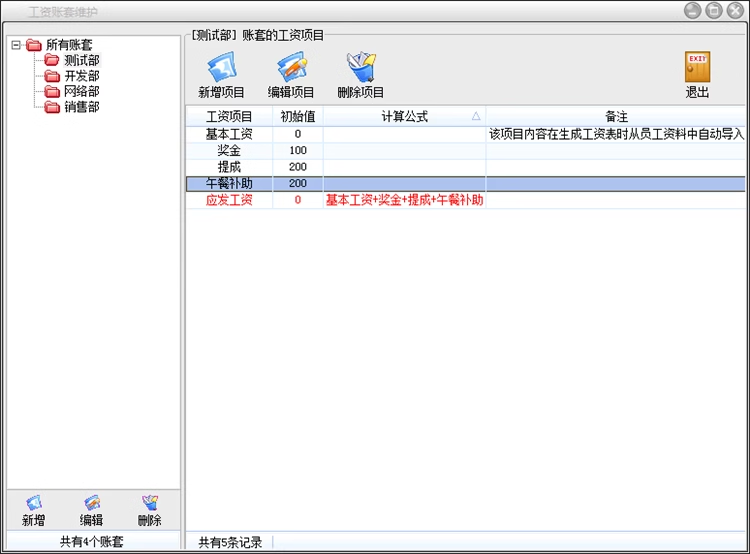The width and height of the screenshot is (750, 554).
Task: Click the 奖金 initial value 100
Action: pos(298,151)
